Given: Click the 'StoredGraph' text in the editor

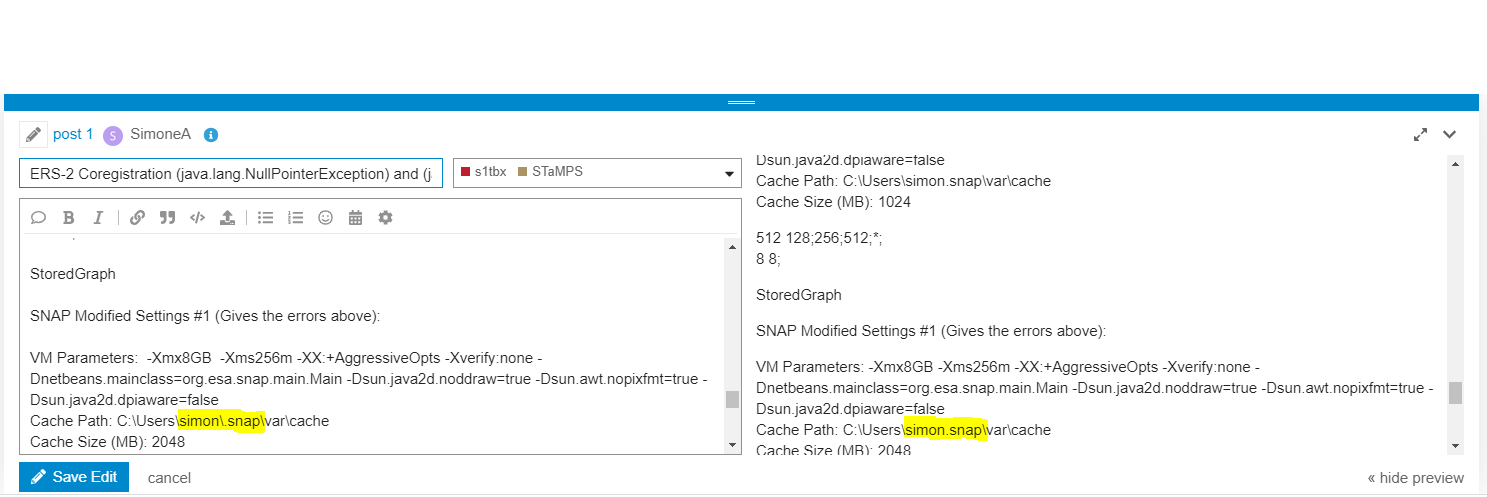Looking at the screenshot, I should tap(73, 274).
